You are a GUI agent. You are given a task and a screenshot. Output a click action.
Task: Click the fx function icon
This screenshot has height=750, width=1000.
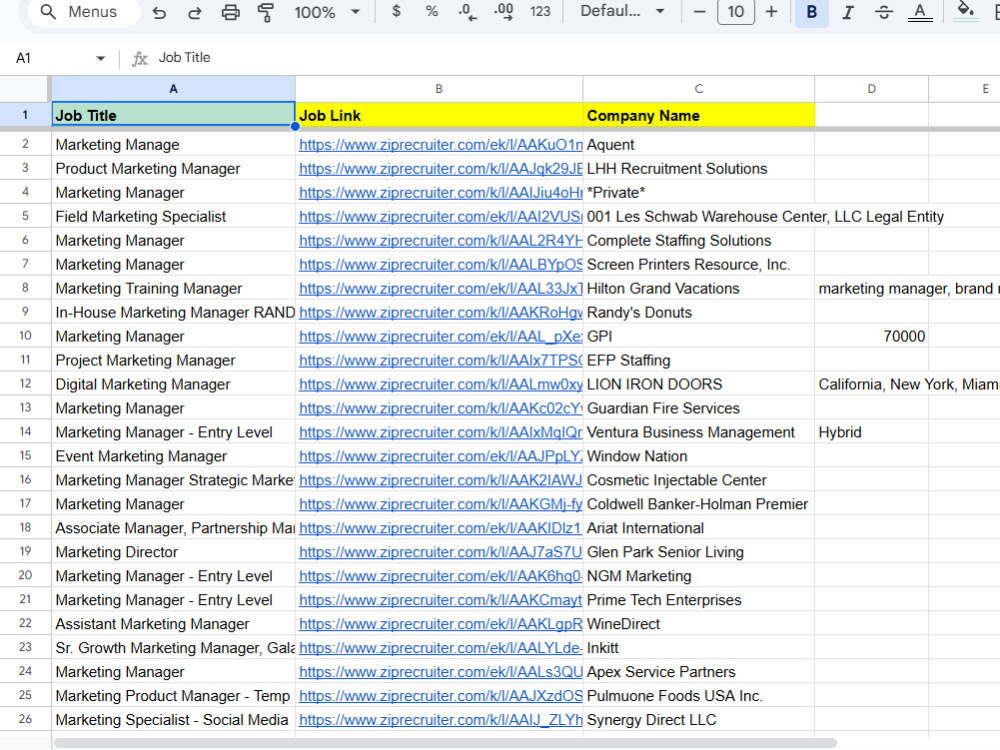140,59
